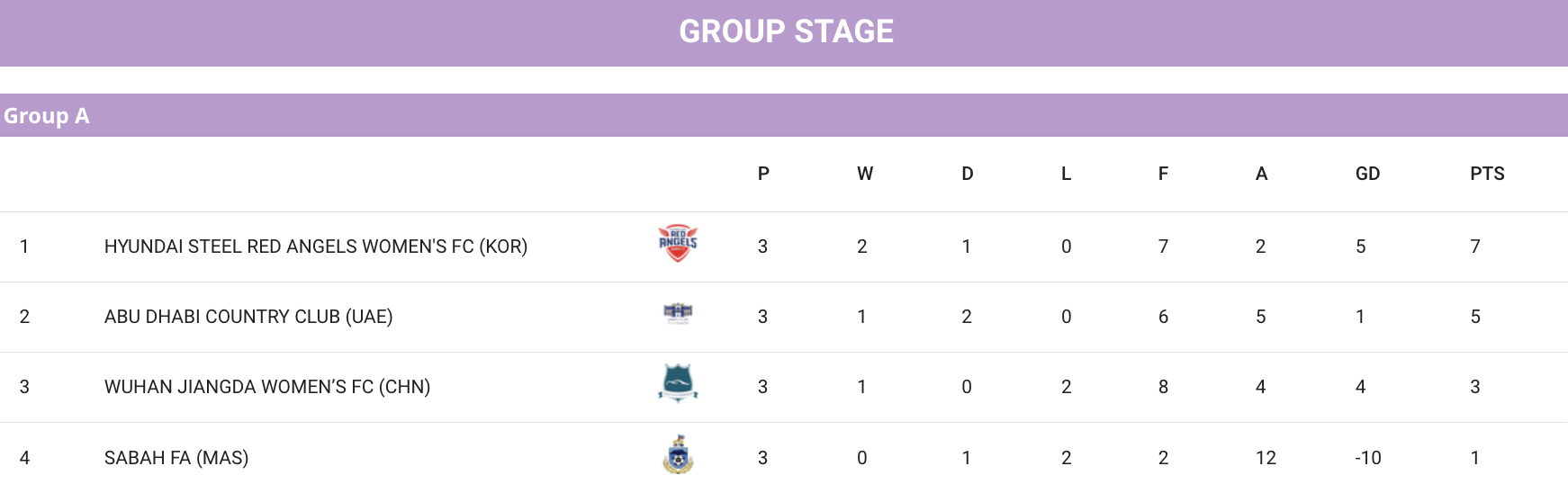Screen dimensions: 1568x493
Task: Click the W column header
Action: pos(865,174)
